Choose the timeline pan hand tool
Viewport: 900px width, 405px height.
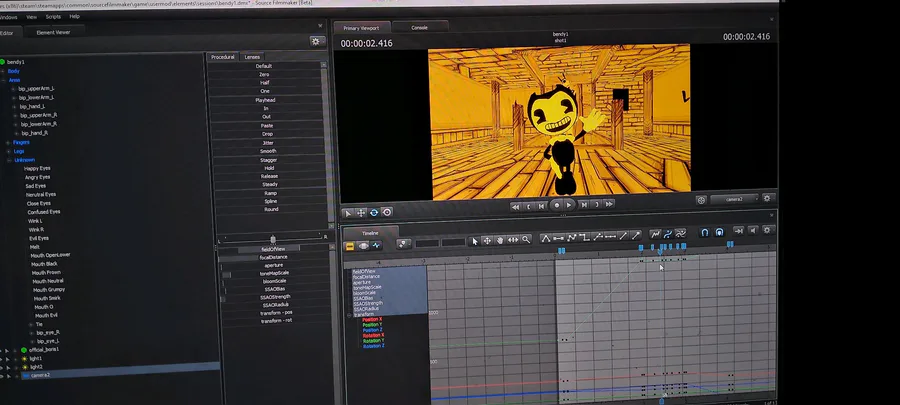[x=500, y=240]
